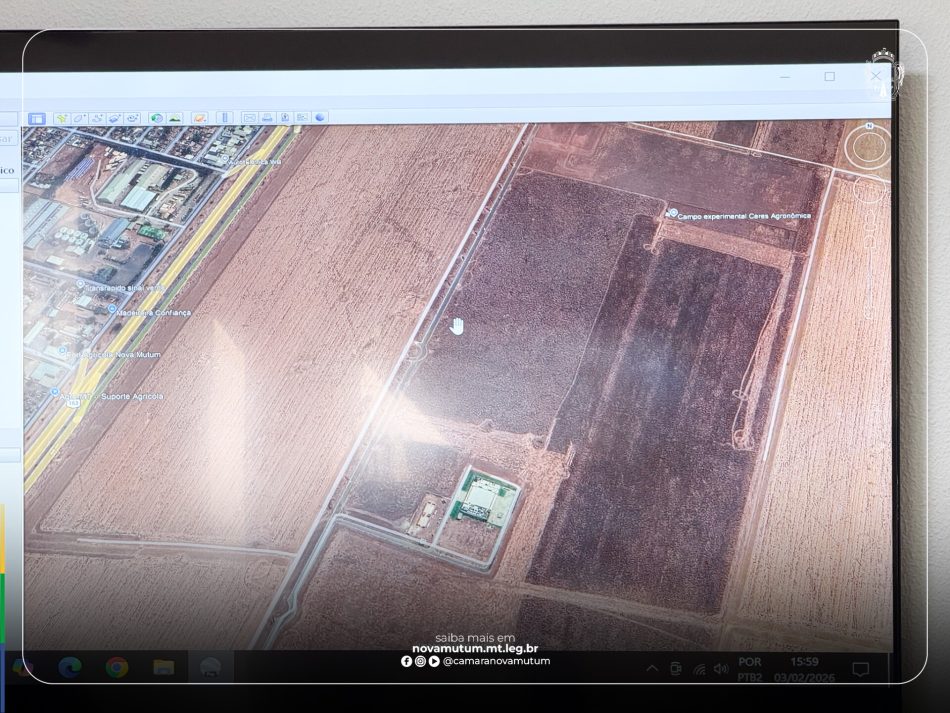Click the Record a Tour icon
The width and height of the screenshot is (950, 713).
coord(132,118)
